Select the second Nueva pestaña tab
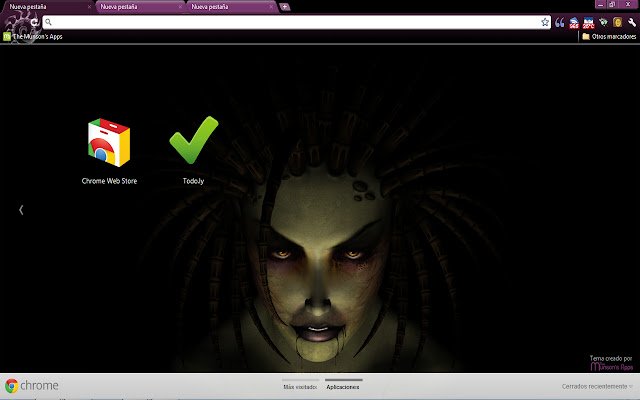The image size is (640, 400). pos(139,7)
